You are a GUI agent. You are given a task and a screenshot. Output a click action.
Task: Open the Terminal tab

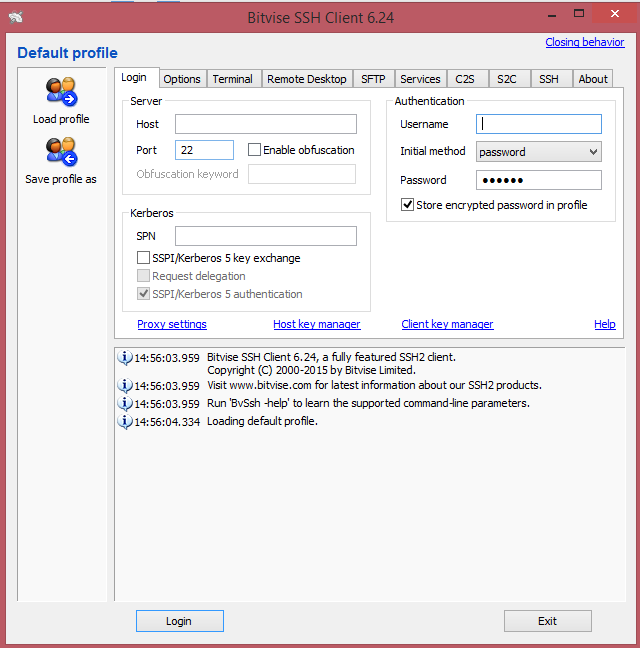click(233, 79)
